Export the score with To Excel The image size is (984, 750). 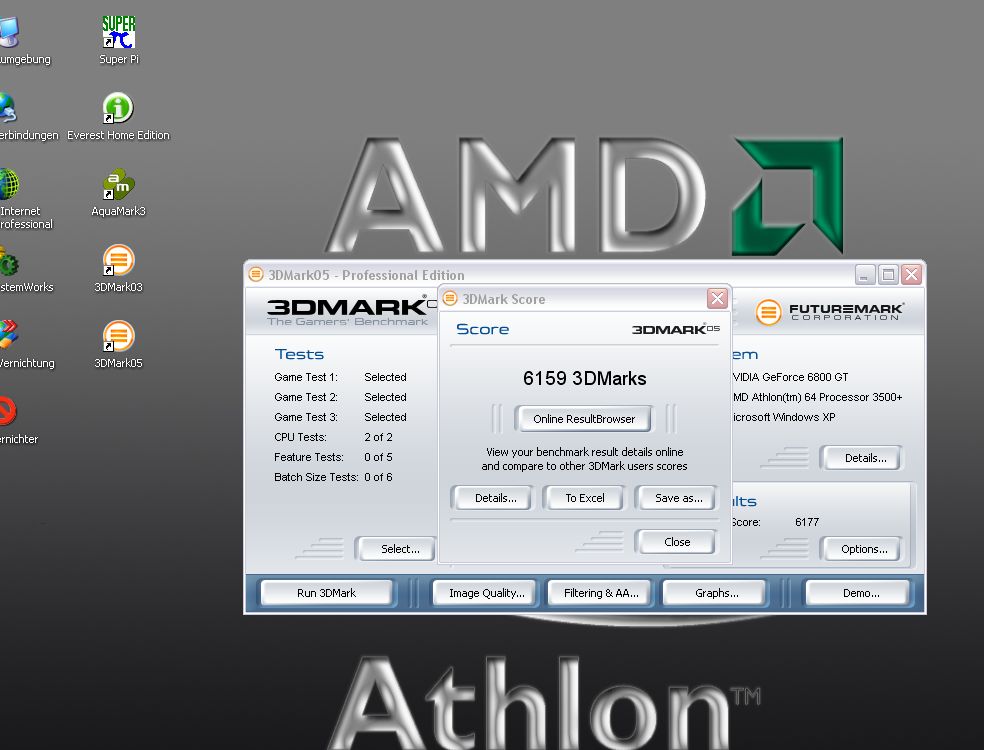[x=585, y=498]
